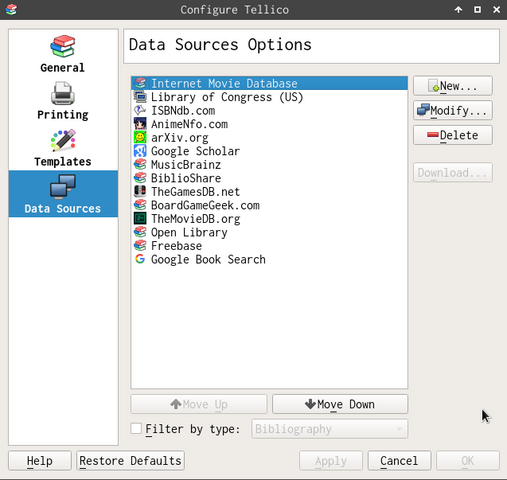The width and height of the screenshot is (507, 480).
Task: Select AnimeNfo.com in the list
Action: click(189, 124)
